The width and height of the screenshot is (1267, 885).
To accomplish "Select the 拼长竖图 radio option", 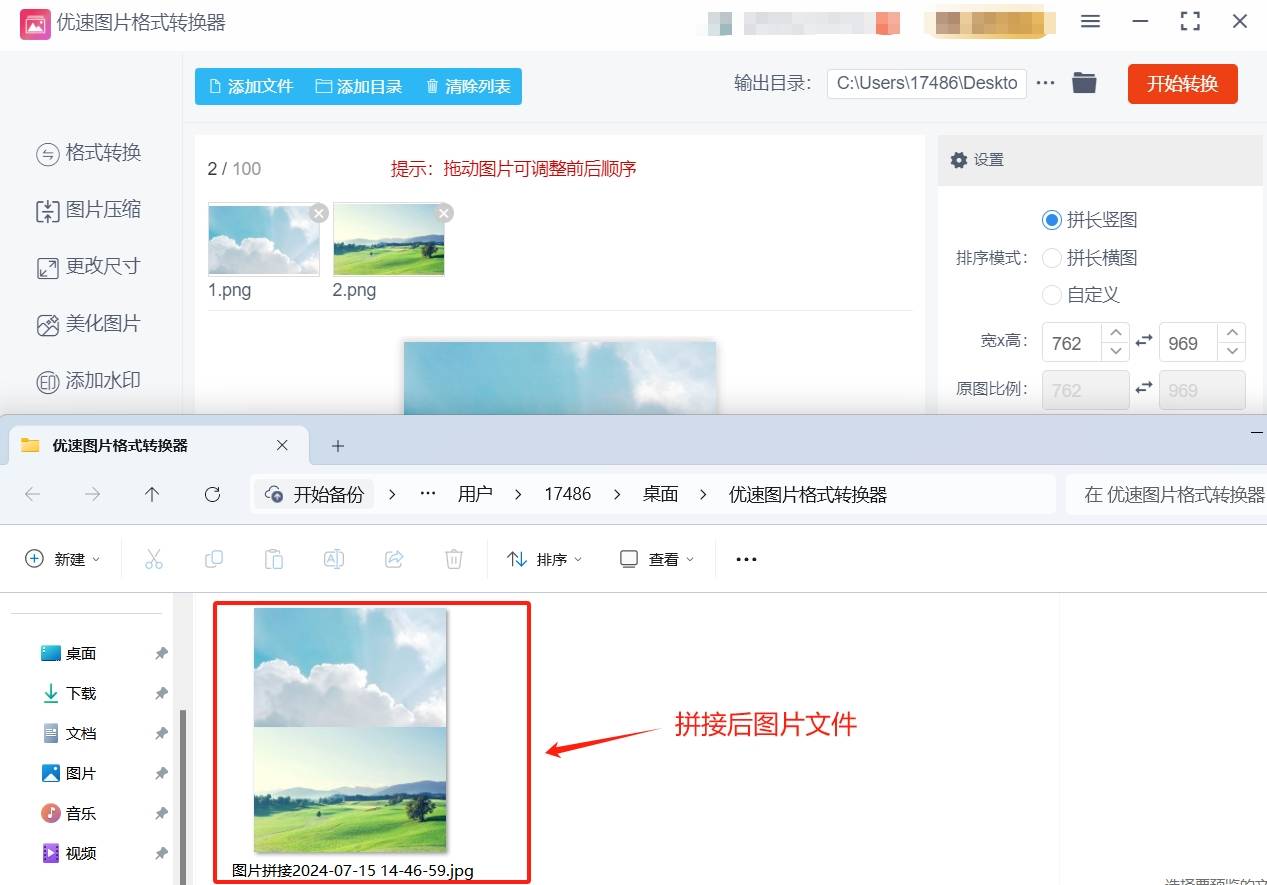I will pos(1052,220).
